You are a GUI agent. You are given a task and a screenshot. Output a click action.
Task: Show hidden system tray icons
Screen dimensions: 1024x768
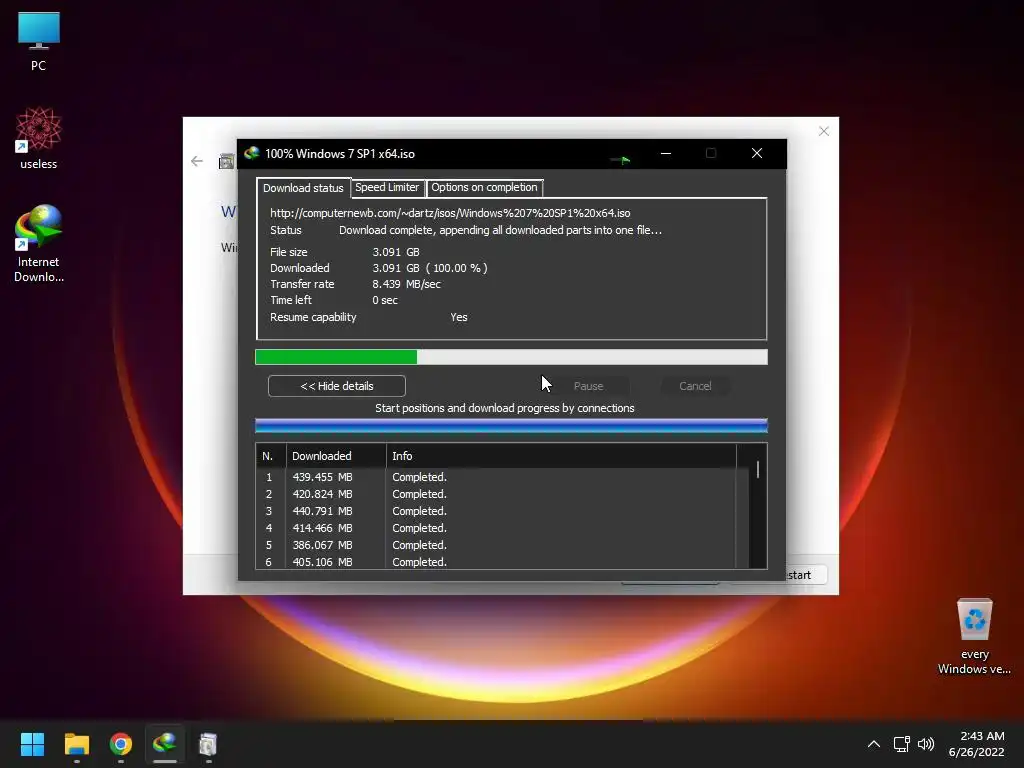click(x=874, y=744)
